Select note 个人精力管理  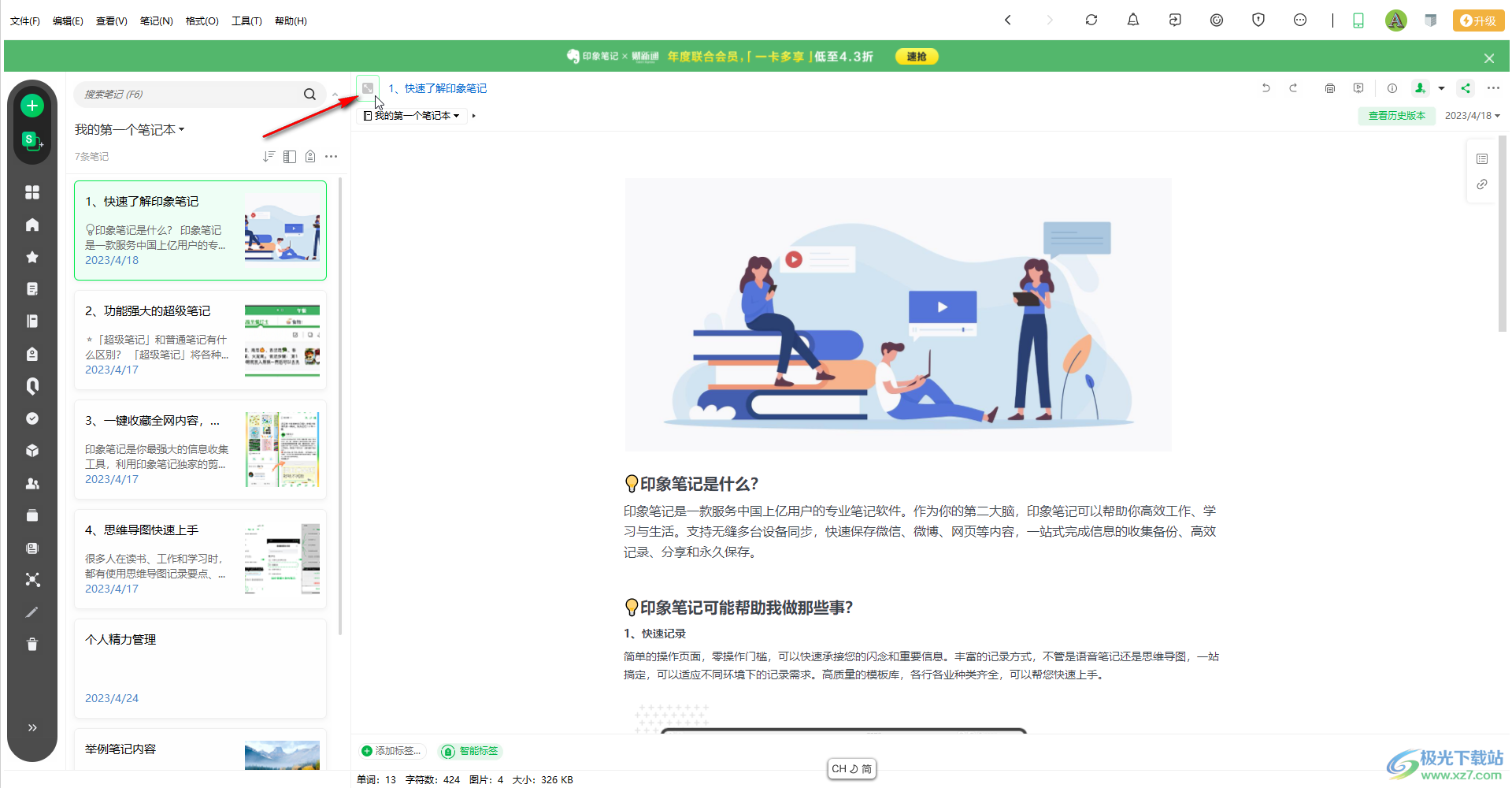200,669
